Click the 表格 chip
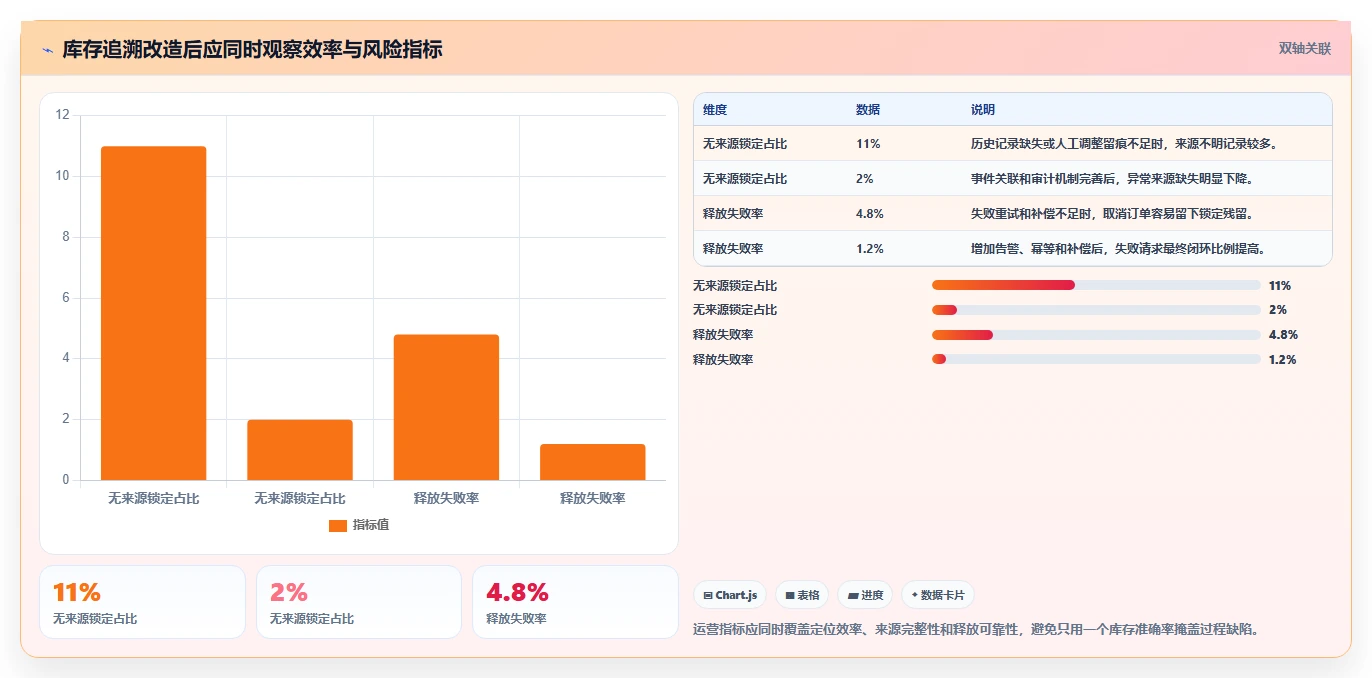1372x678 pixels. [802, 595]
